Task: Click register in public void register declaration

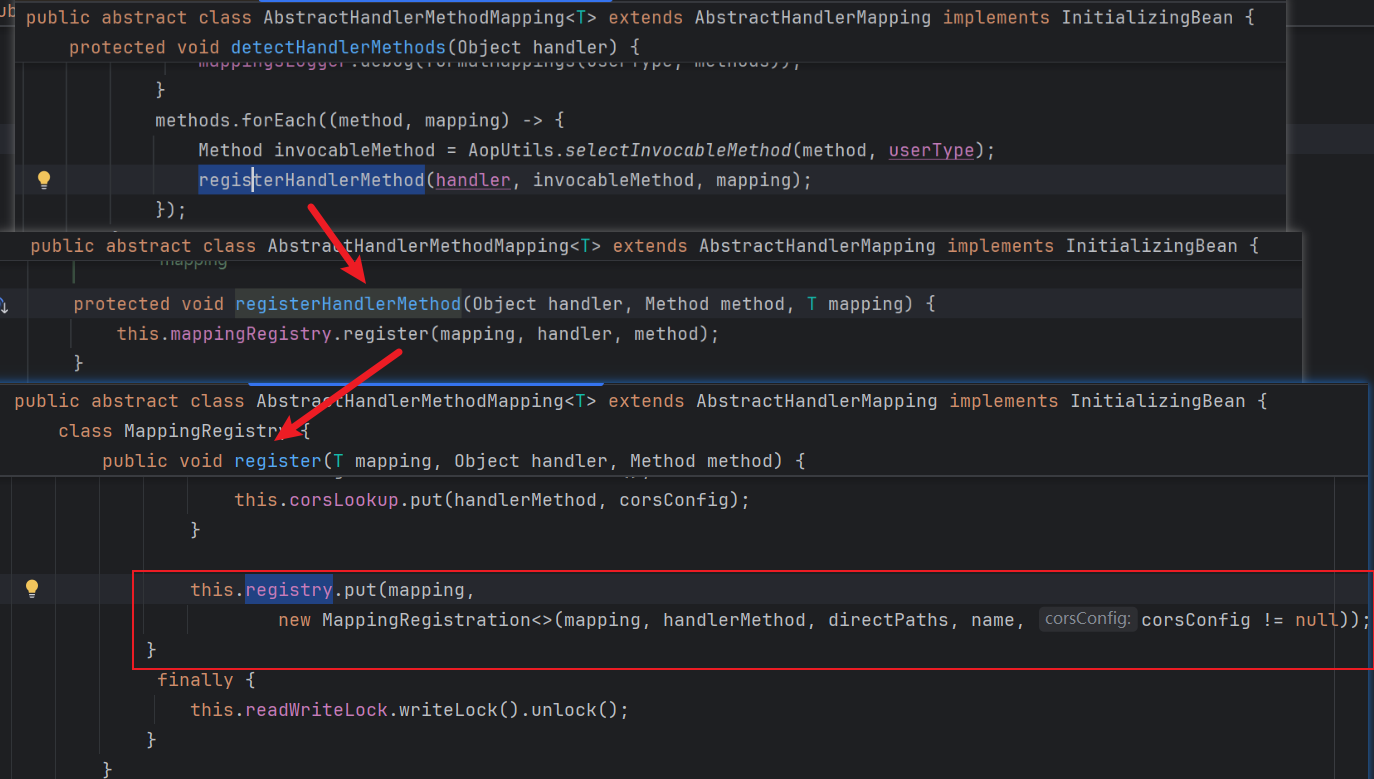Action: point(278,460)
